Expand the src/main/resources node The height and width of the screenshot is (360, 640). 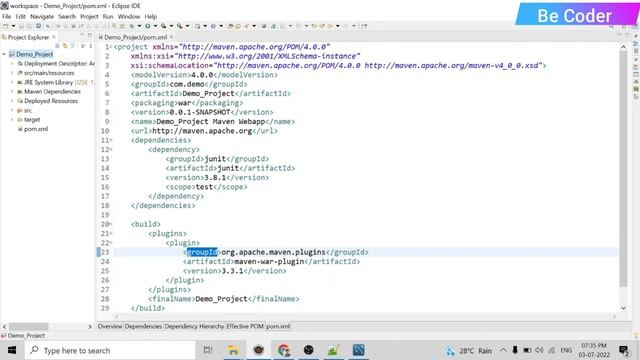coord(12,73)
